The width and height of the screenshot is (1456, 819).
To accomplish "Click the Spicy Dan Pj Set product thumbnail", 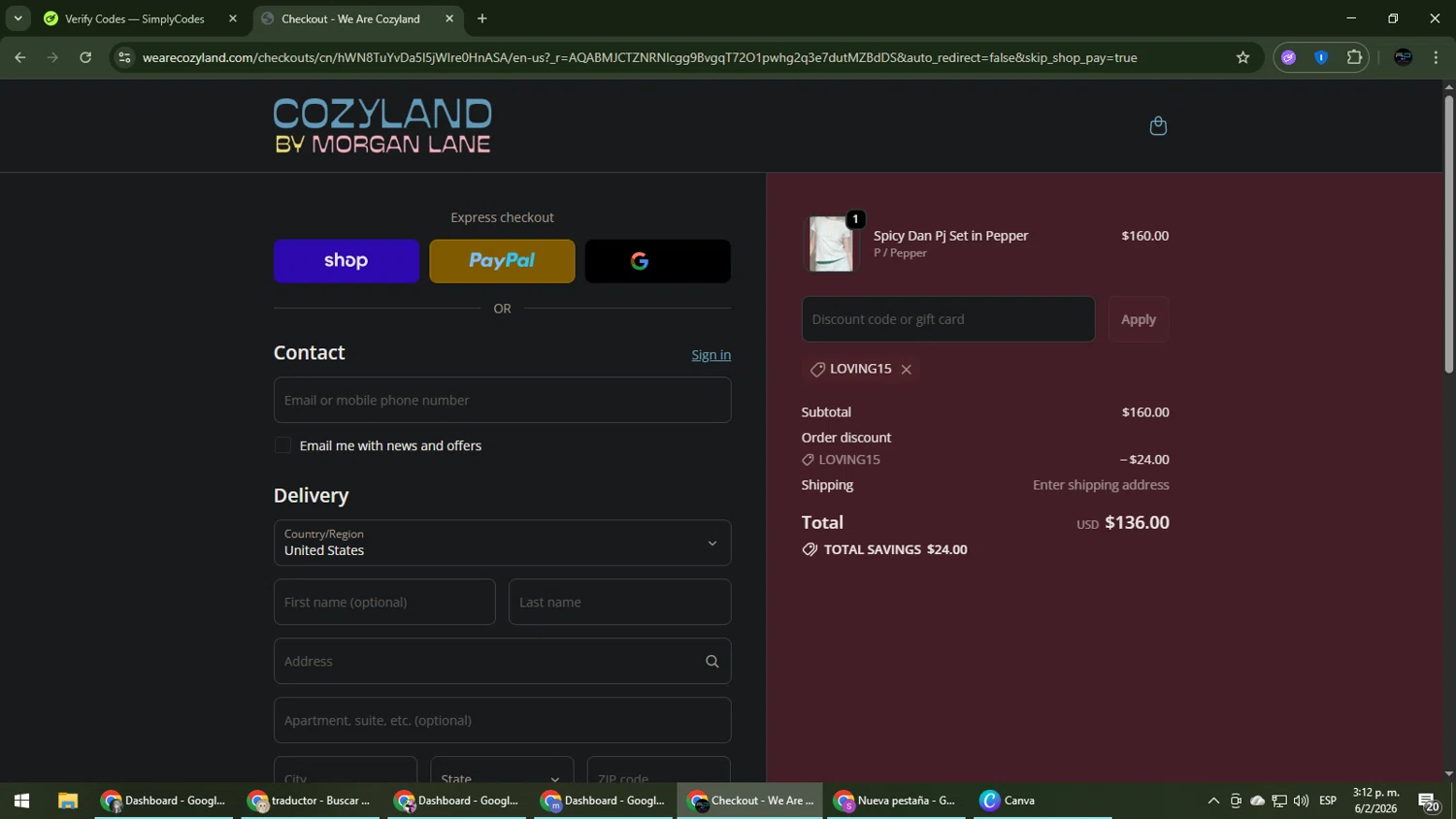I will 832,243.
